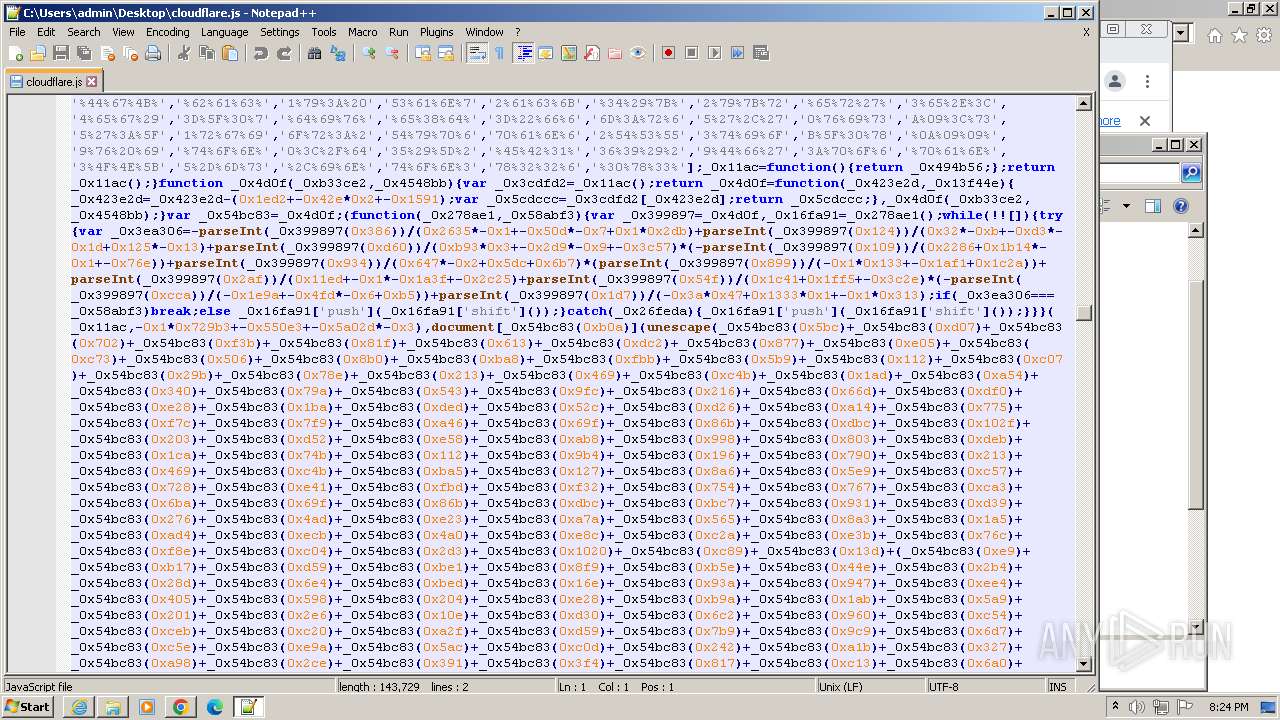Screen dimensions: 1280x720
Task: Toggle synchronize horizontal scrolling
Action: click(445, 53)
